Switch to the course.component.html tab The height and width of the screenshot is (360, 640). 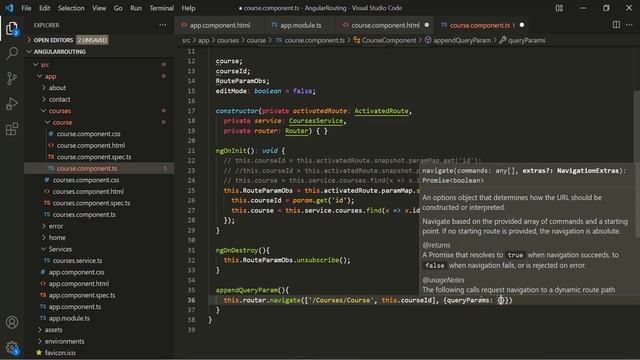[385, 25]
